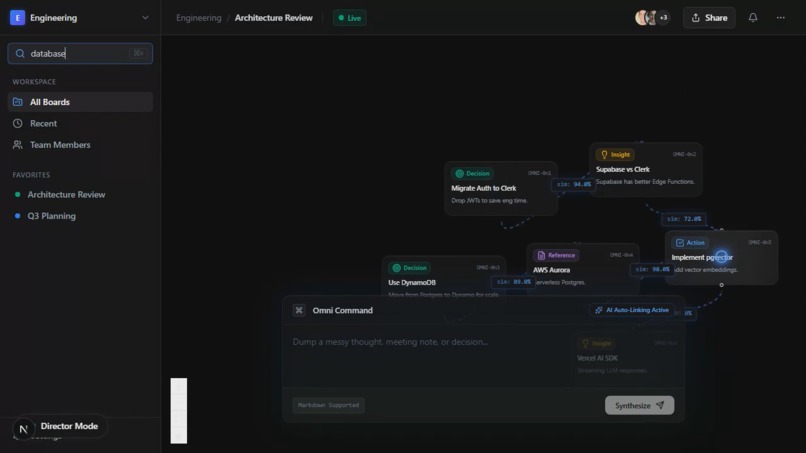Open the more options ellipsis menu
This screenshot has height=453, width=806.
[780, 17]
